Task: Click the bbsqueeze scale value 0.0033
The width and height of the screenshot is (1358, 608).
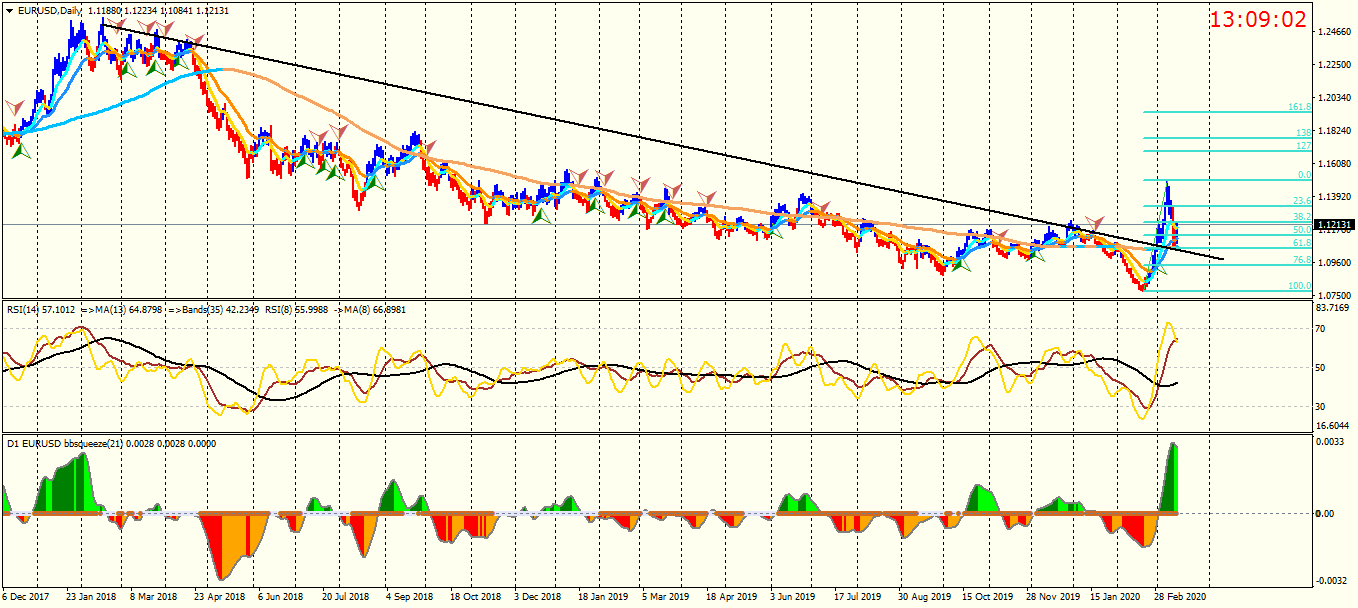Action: 1331,441
